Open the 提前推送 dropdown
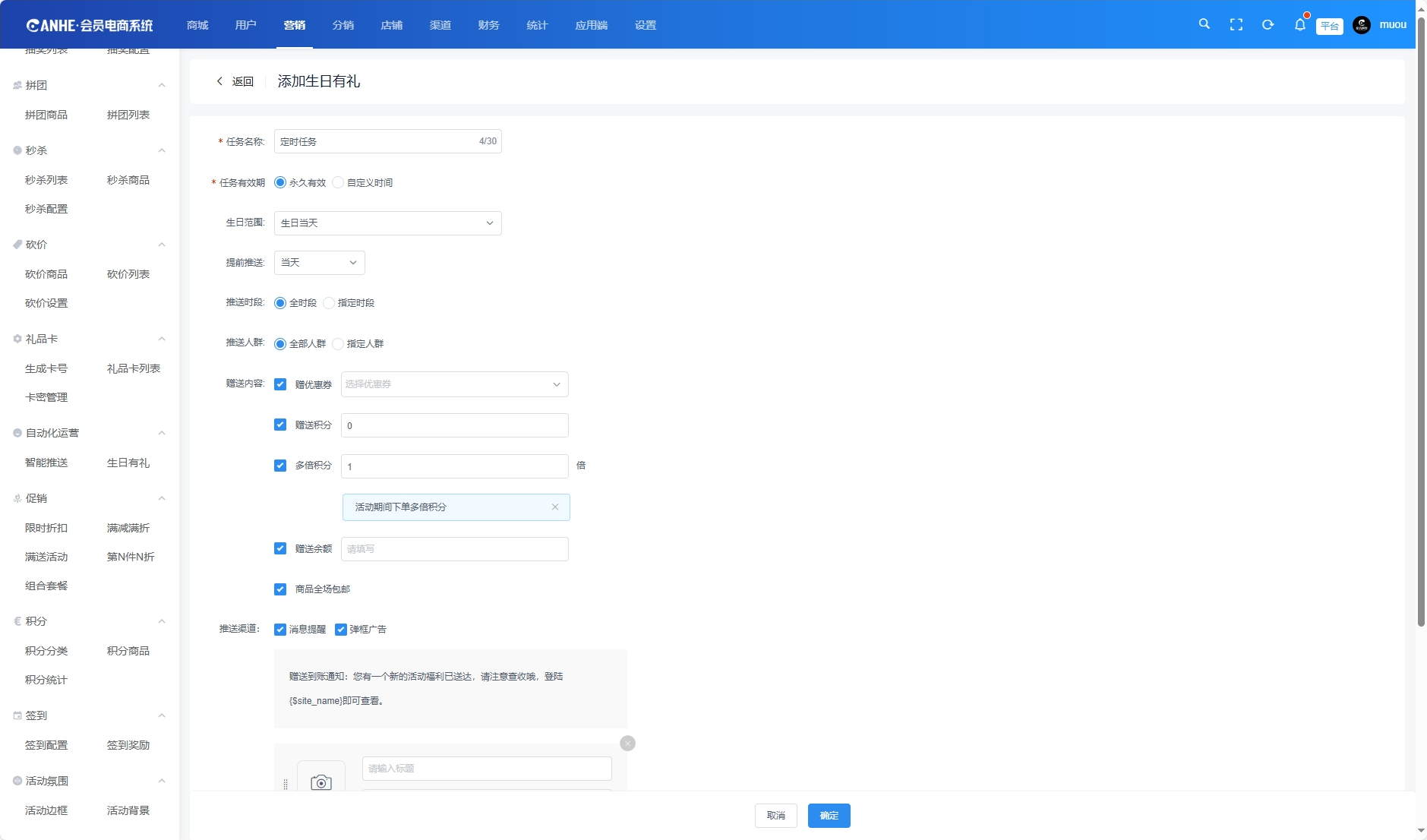Image resolution: width=1427 pixels, height=840 pixels. click(319, 263)
